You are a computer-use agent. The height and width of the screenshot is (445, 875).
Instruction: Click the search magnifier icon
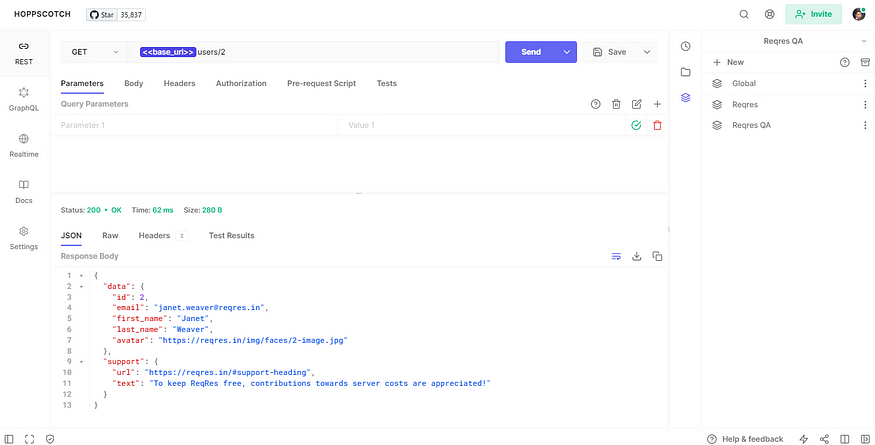point(744,15)
